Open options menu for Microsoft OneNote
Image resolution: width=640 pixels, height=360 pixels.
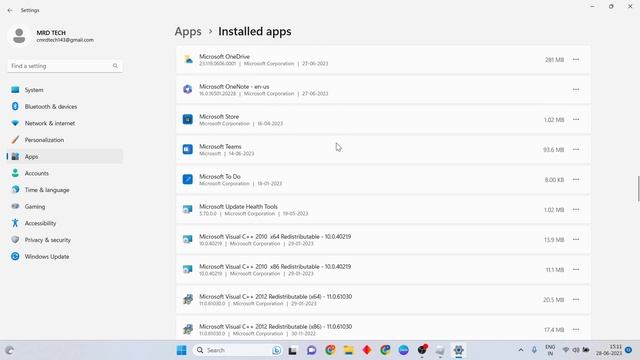576,89
